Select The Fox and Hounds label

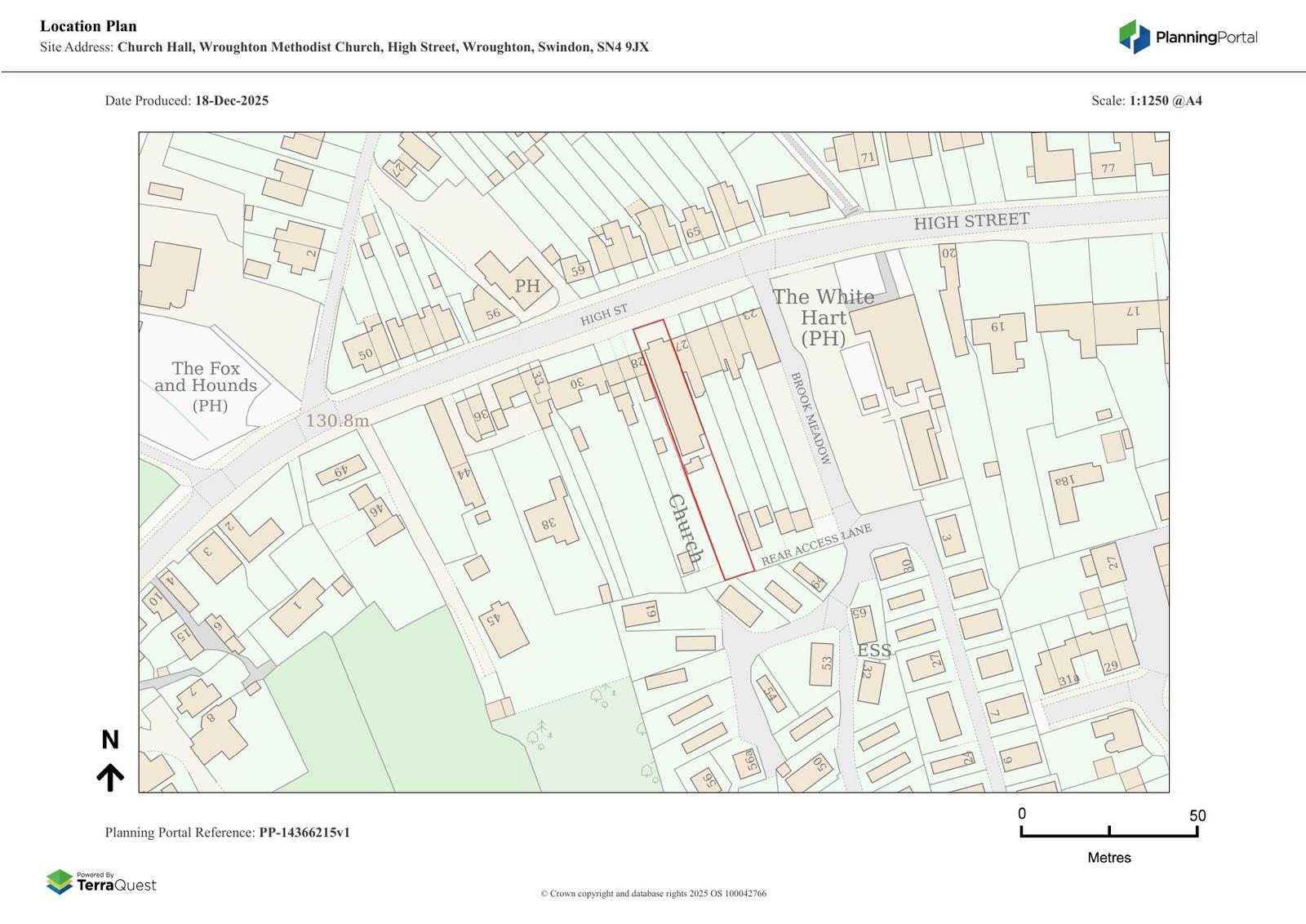(206, 386)
